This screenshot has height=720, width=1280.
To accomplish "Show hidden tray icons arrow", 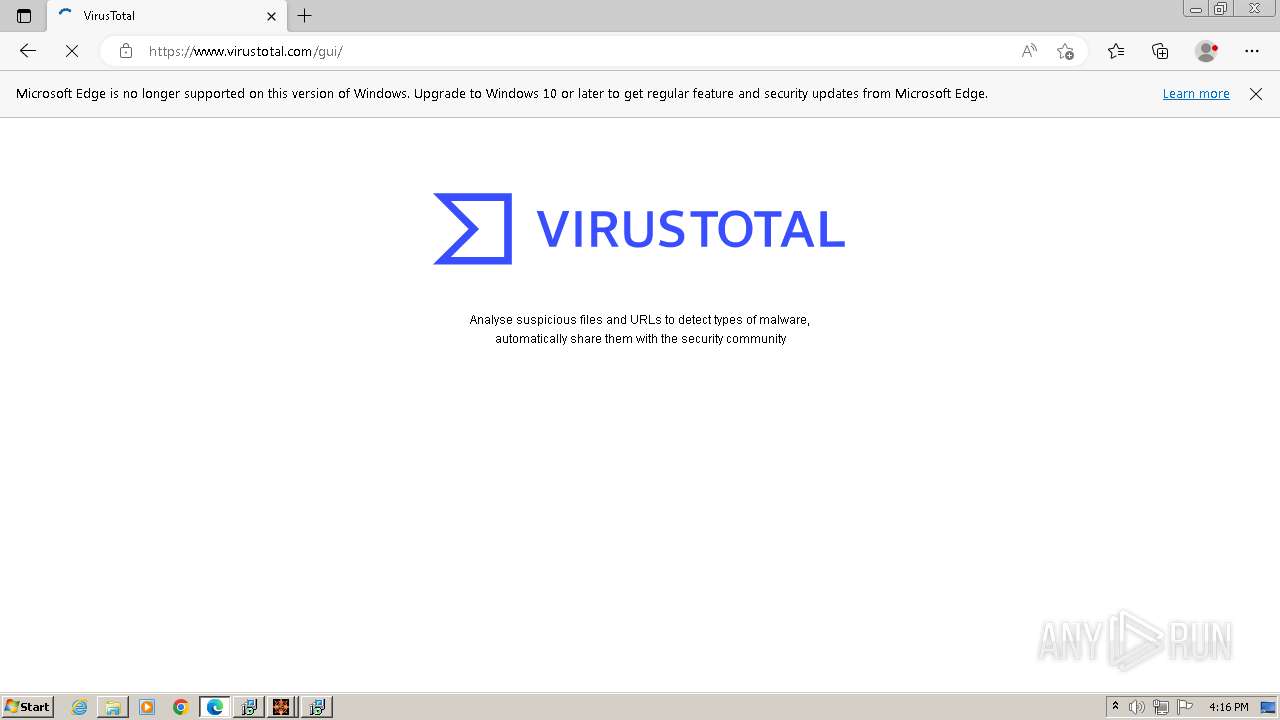I will tap(1115, 707).
